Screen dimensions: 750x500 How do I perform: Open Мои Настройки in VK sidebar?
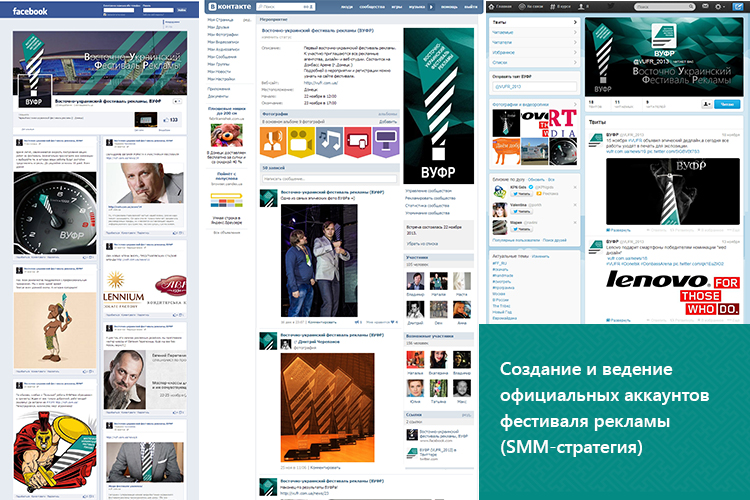(x=221, y=78)
